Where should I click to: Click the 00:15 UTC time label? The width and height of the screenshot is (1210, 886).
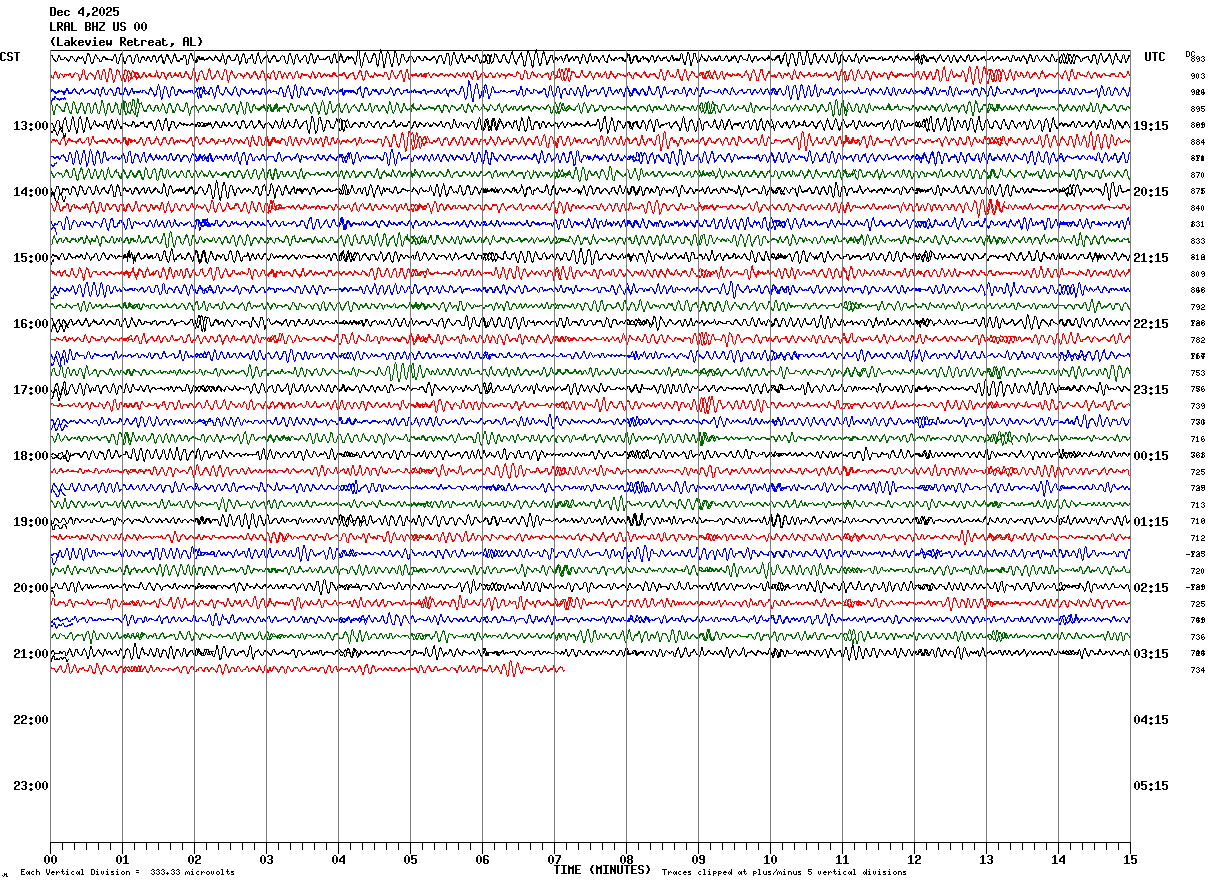coord(1150,456)
